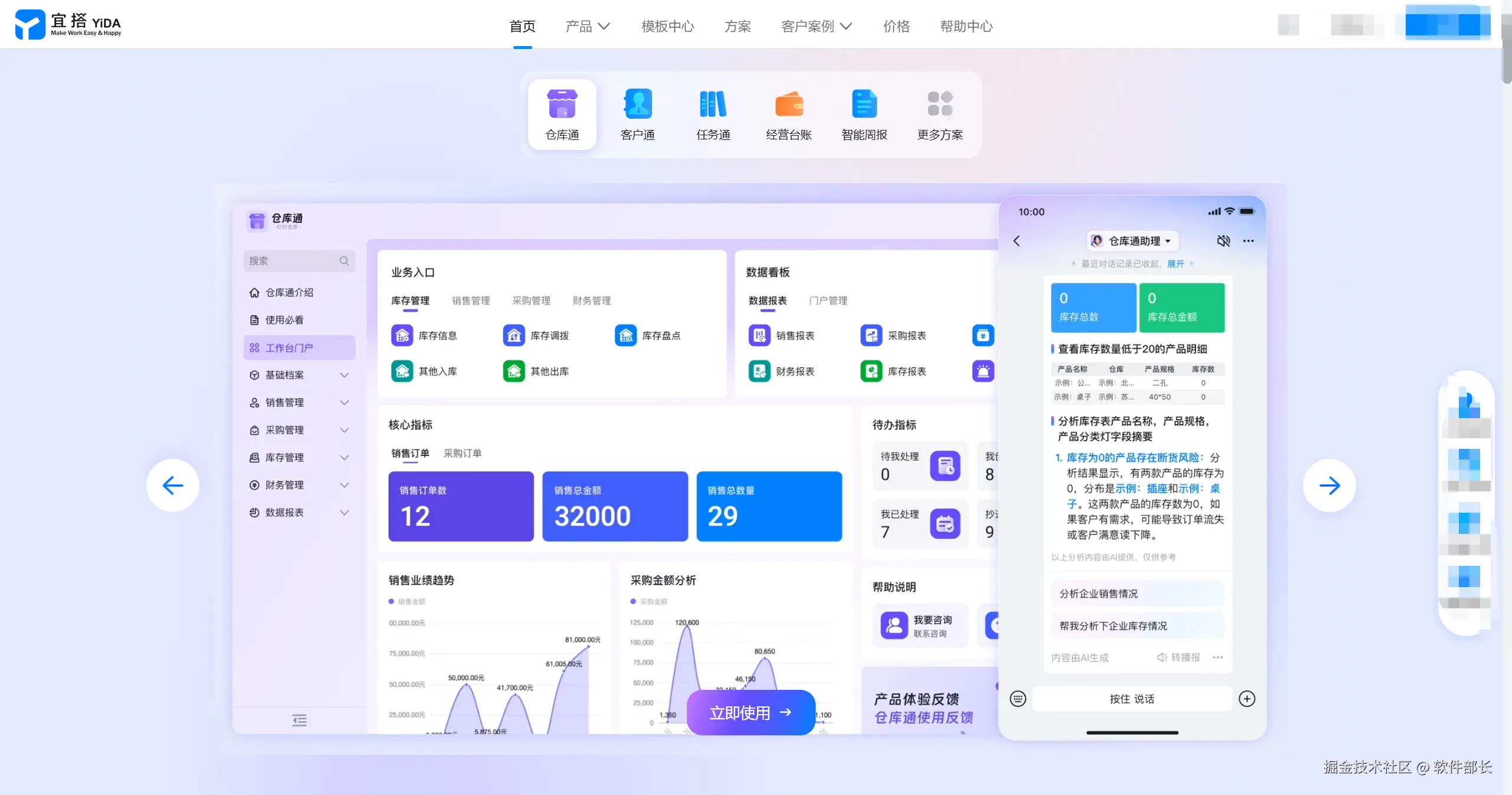Click the 库存信息 warehouse icon
This screenshot has width=1512, height=795.
[x=402, y=335]
